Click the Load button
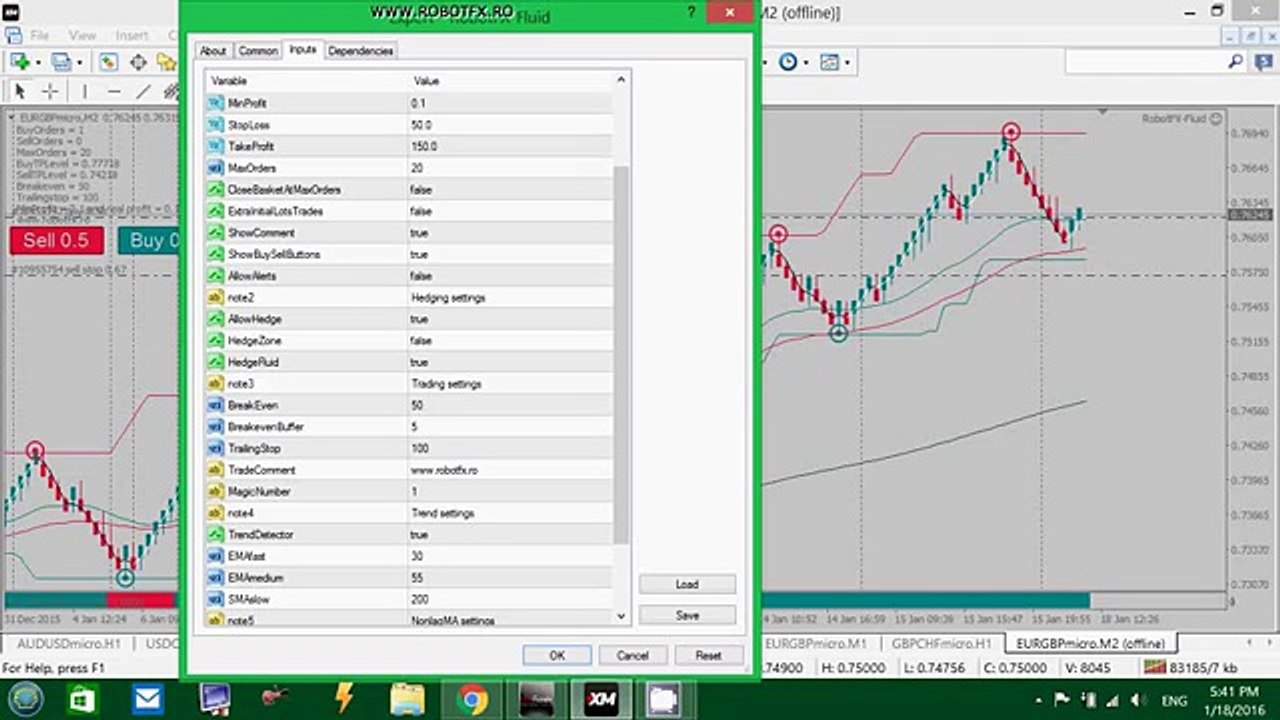 click(x=687, y=584)
